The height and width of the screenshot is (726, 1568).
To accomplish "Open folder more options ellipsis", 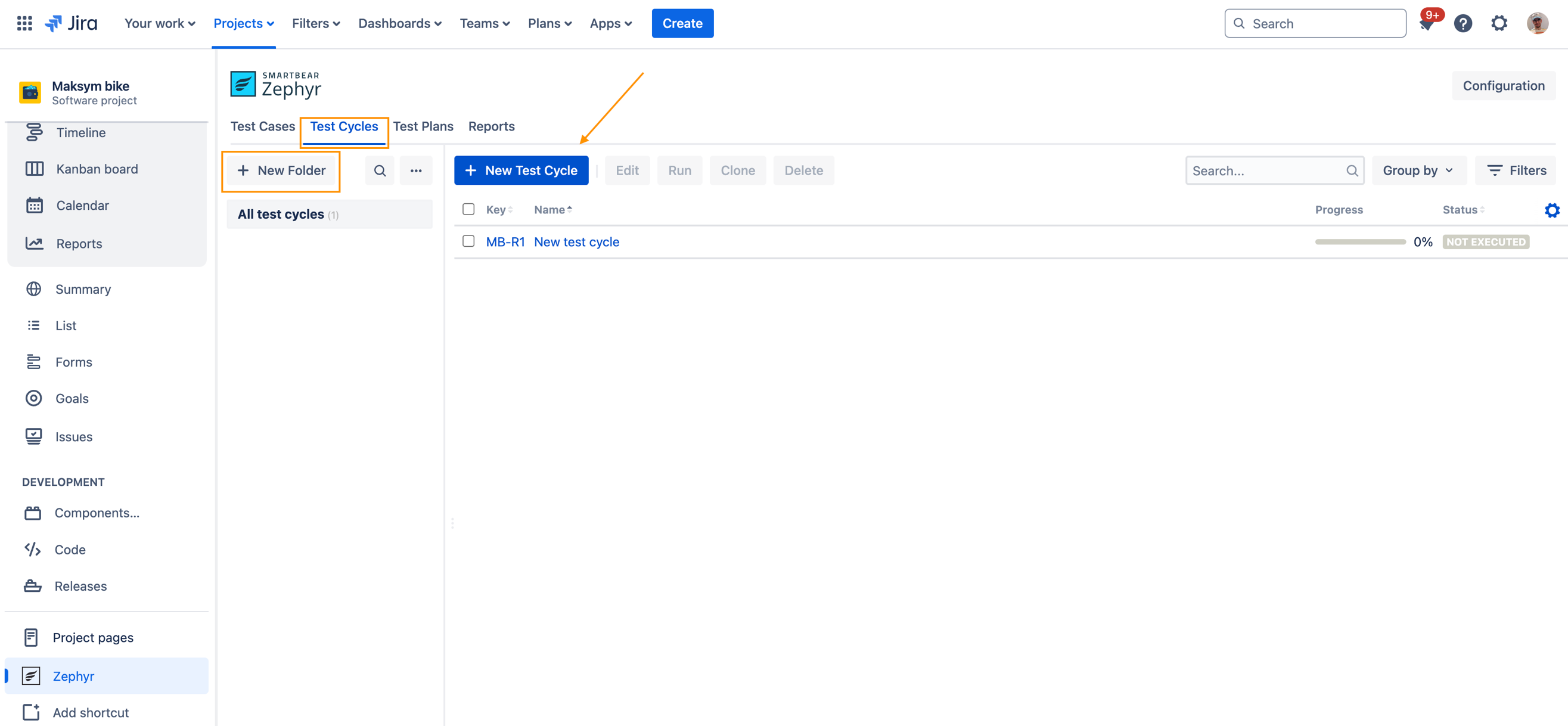I will [416, 170].
